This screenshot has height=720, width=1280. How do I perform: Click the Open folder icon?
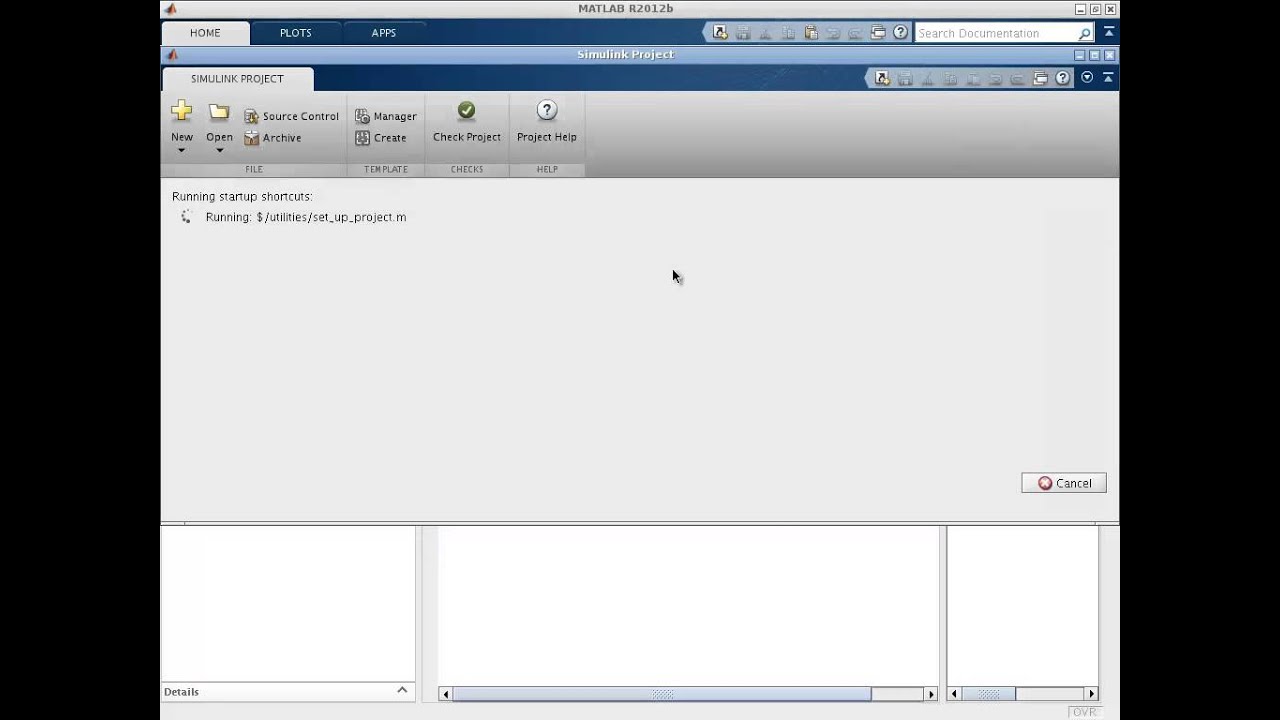tap(219, 112)
